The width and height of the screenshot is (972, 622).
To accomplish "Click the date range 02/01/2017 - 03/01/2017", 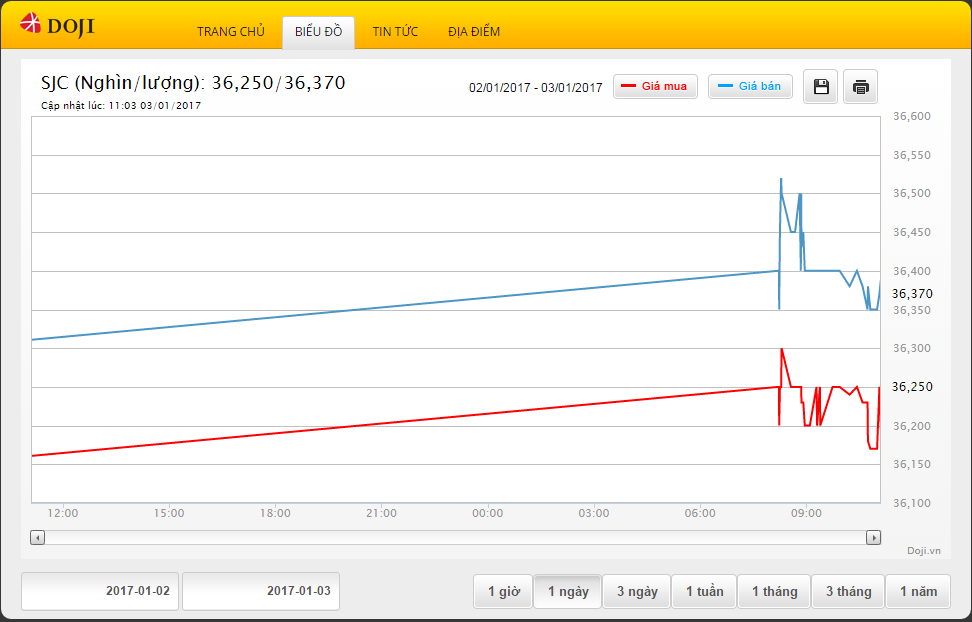I will [536, 87].
